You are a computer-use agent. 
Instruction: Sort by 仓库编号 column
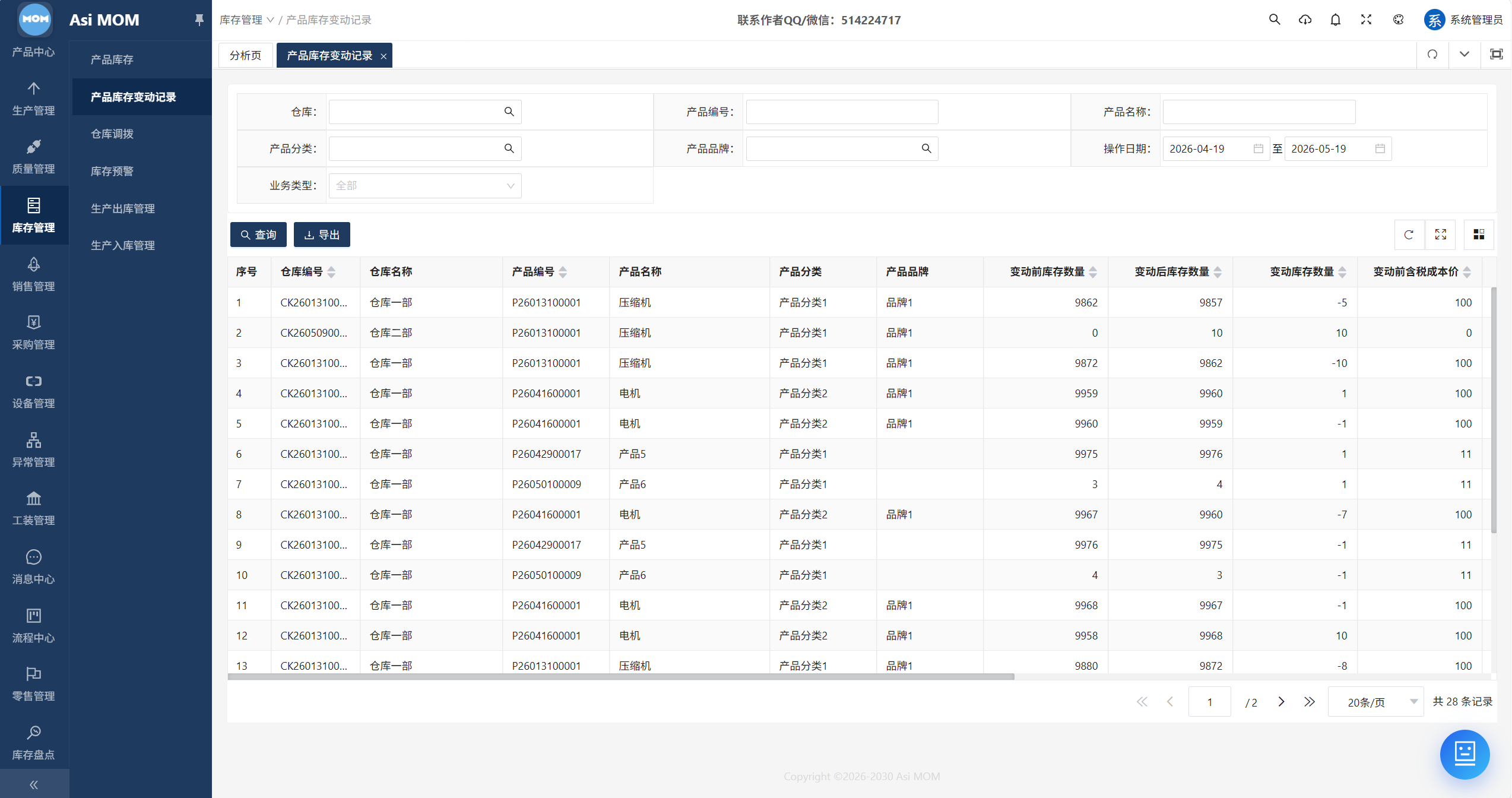[x=331, y=272]
